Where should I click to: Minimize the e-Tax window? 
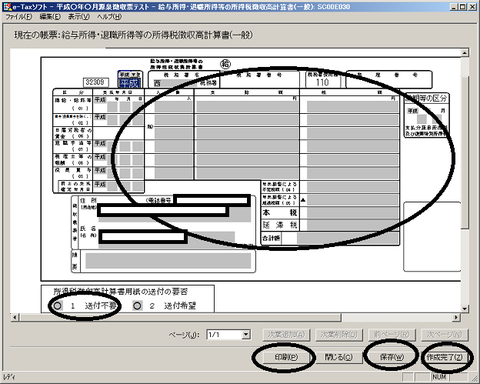tap(453, 7)
